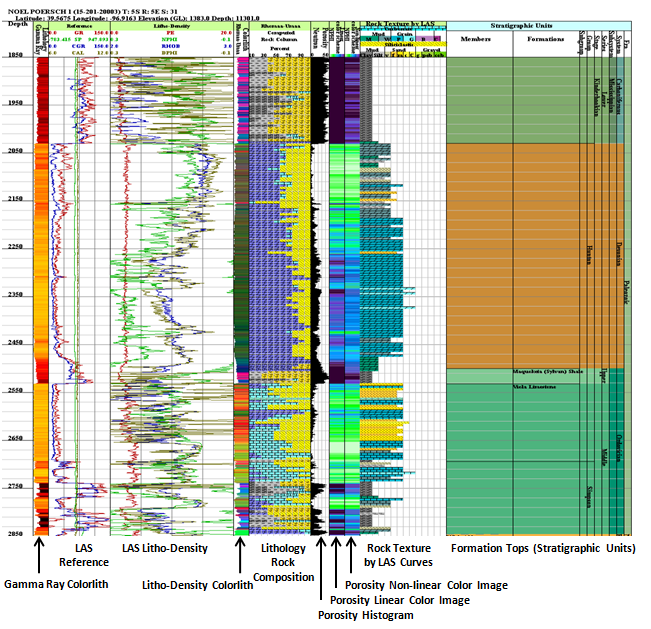Select the blue RHOB curve label
This screenshot has height=629, width=651.
(x=171, y=46)
